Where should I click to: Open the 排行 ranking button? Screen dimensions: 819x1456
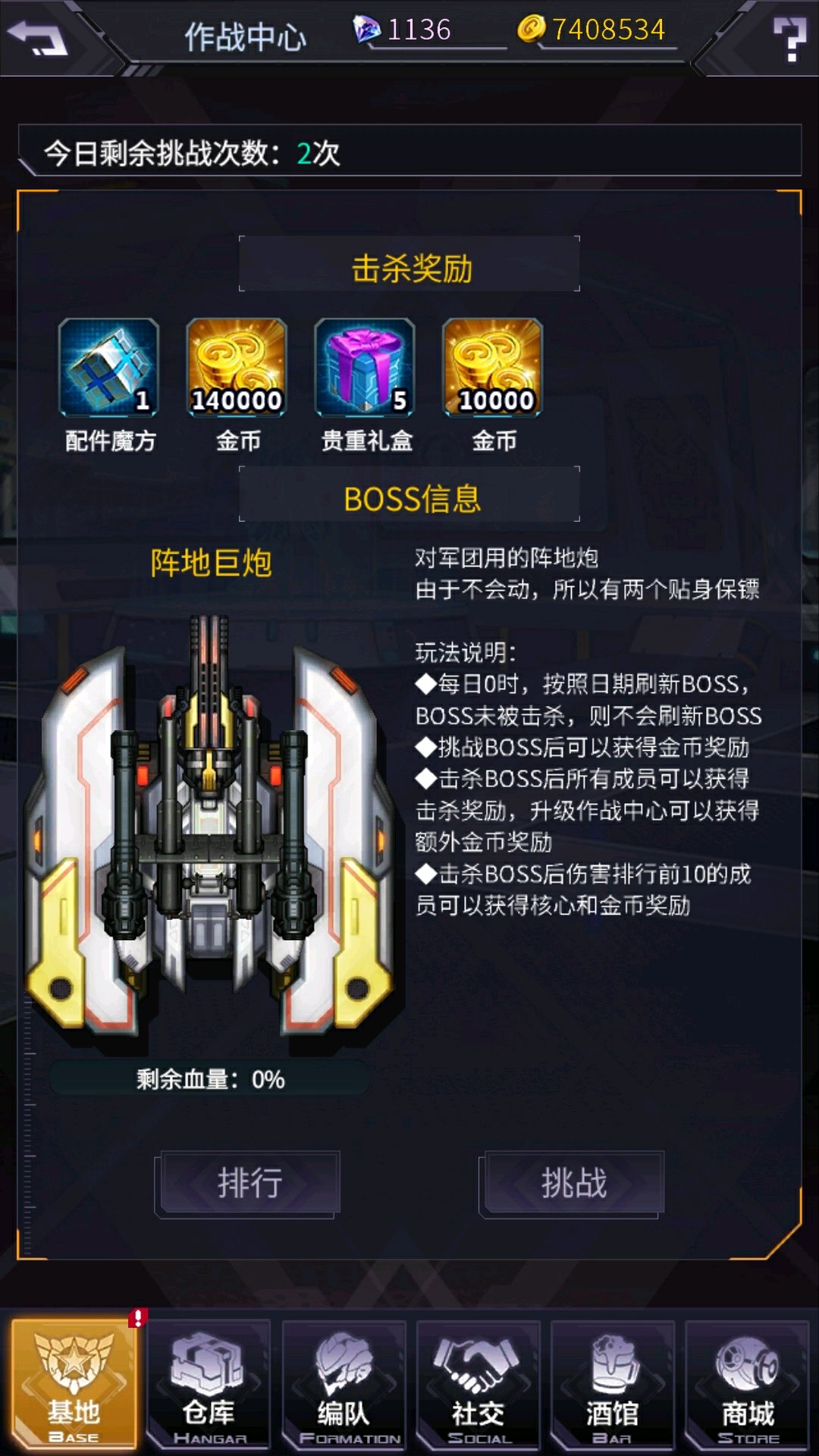tap(249, 1183)
